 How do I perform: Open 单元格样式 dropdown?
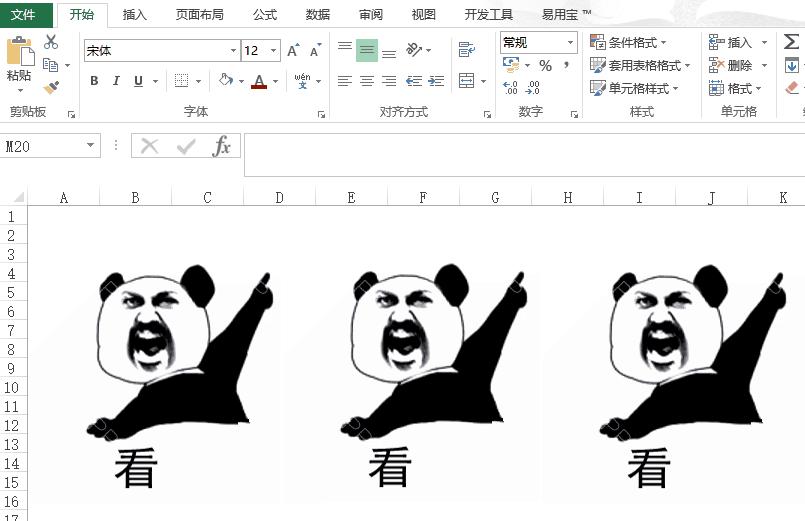point(634,88)
